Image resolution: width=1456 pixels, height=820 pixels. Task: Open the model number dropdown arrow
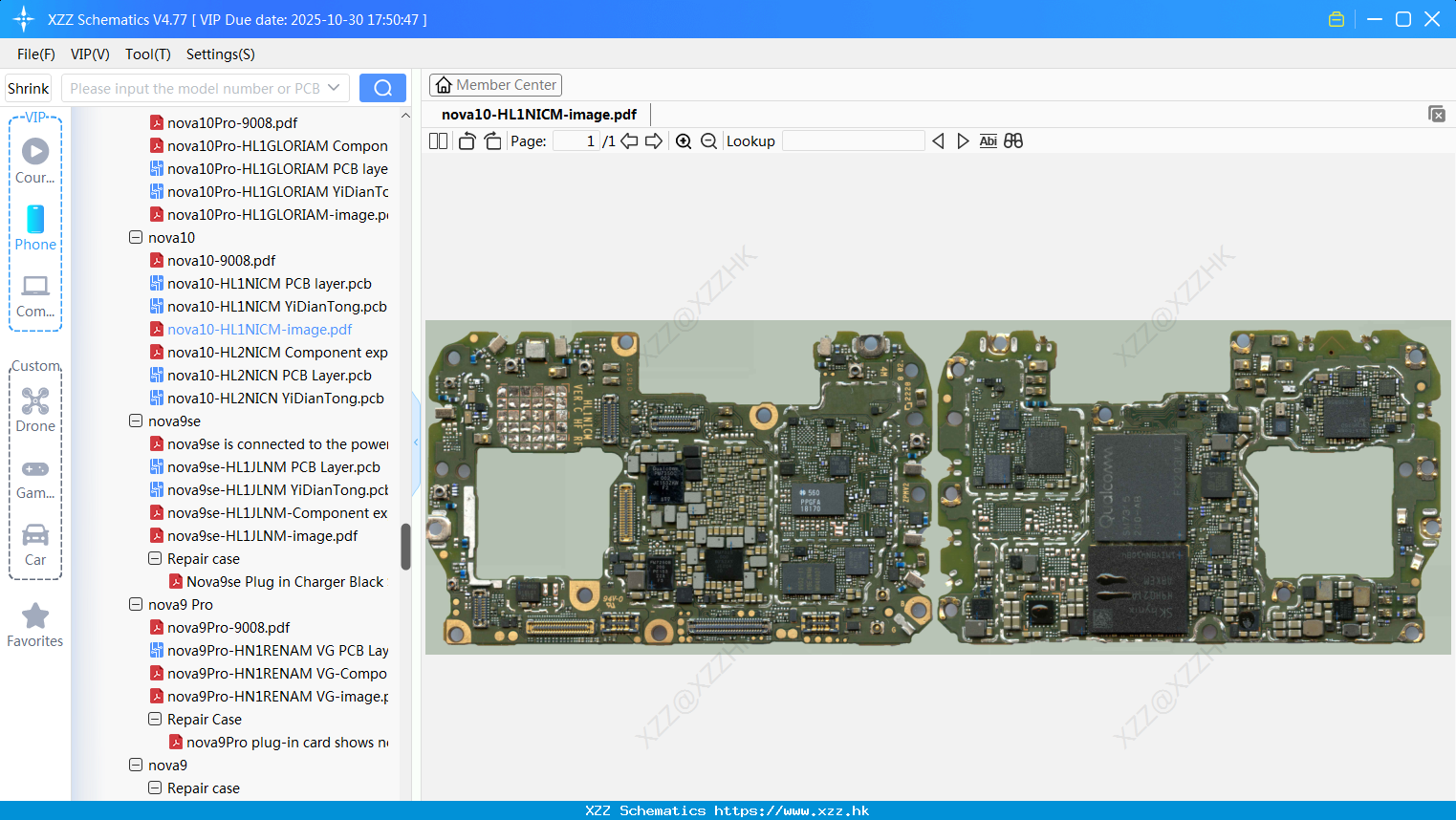pyautogui.click(x=334, y=88)
